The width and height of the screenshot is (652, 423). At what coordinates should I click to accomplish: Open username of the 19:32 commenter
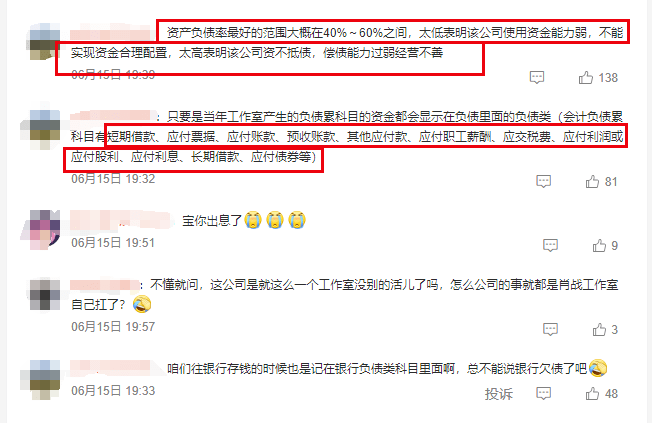111,116
